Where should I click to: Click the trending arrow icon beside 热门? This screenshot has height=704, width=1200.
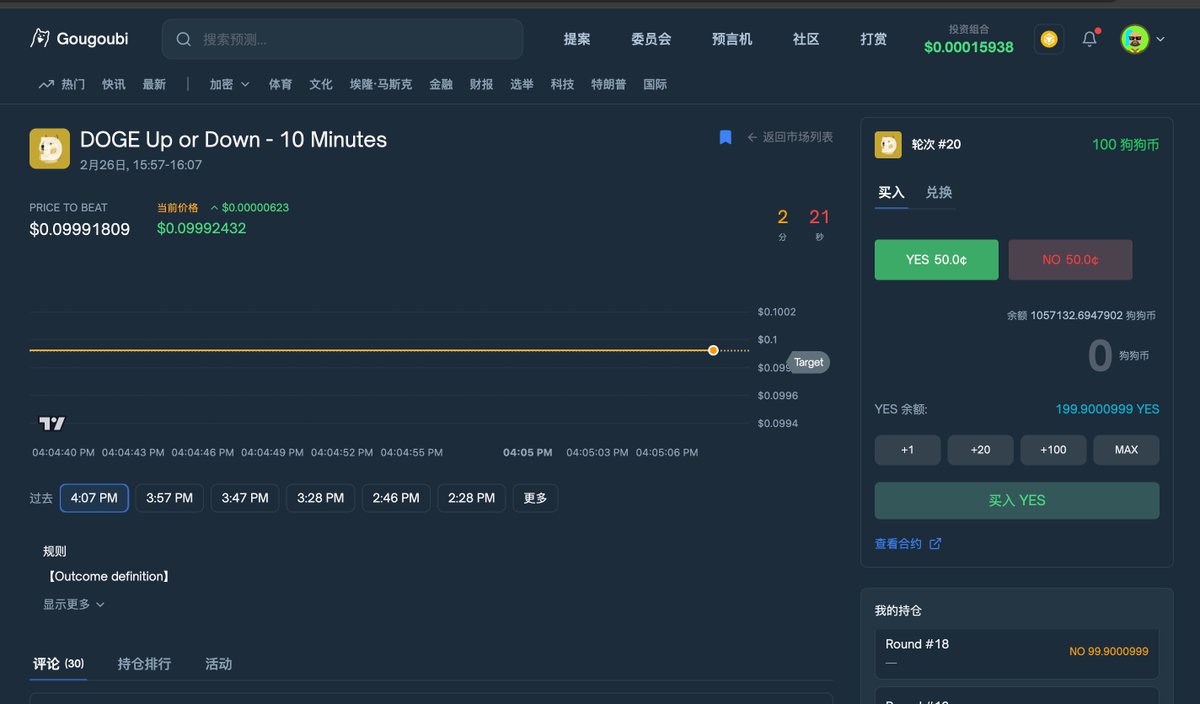tap(46, 84)
